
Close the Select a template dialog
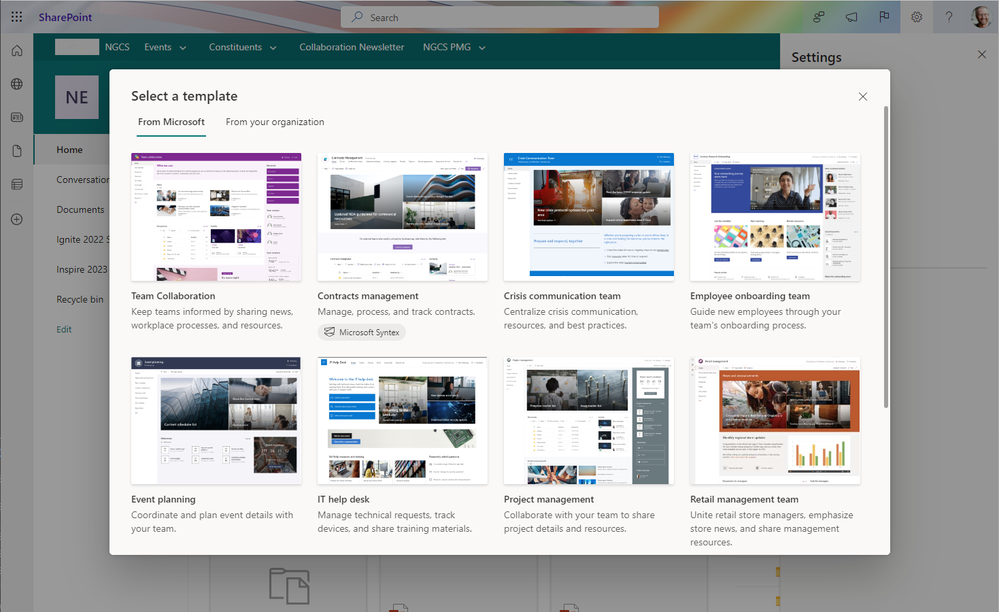[863, 97]
